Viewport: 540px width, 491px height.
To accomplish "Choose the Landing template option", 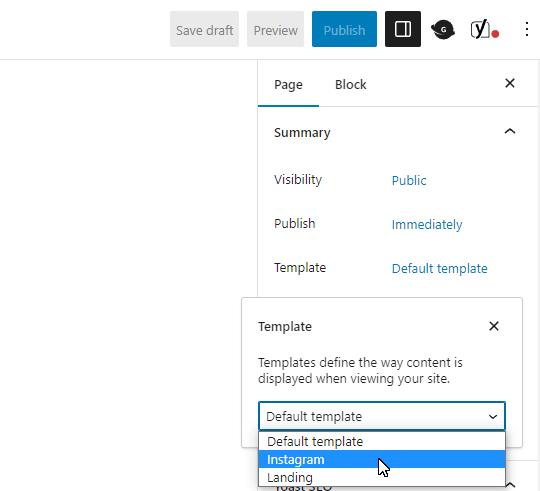I will click(382, 477).
